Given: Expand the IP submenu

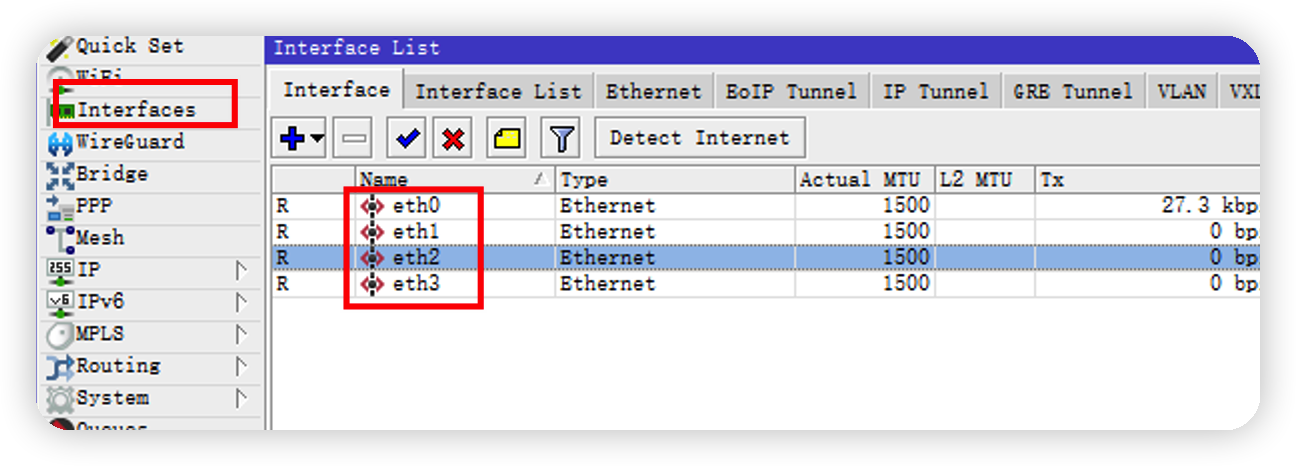Looking at the screenshot, I should 240,270.
